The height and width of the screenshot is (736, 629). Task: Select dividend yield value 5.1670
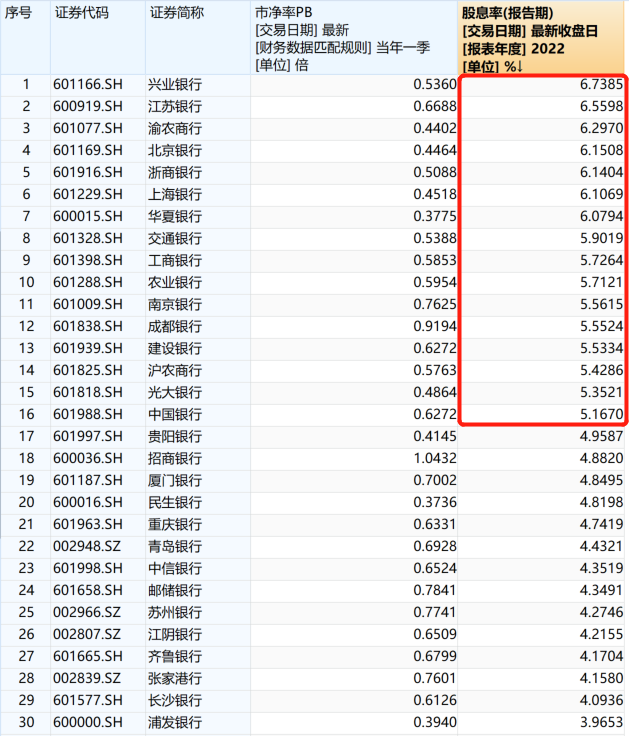coord(601,415)
